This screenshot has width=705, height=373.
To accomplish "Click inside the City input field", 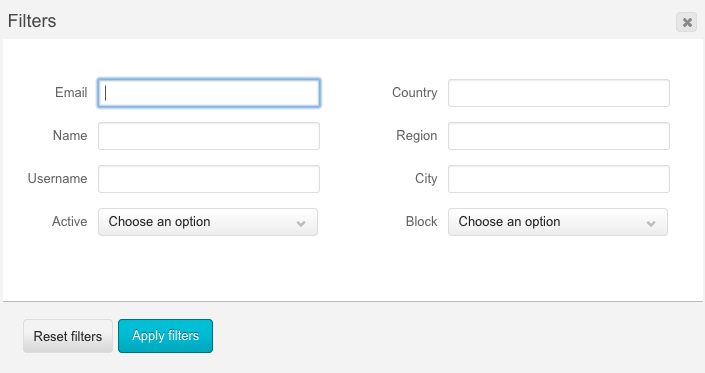I will (x=558, y=179).
